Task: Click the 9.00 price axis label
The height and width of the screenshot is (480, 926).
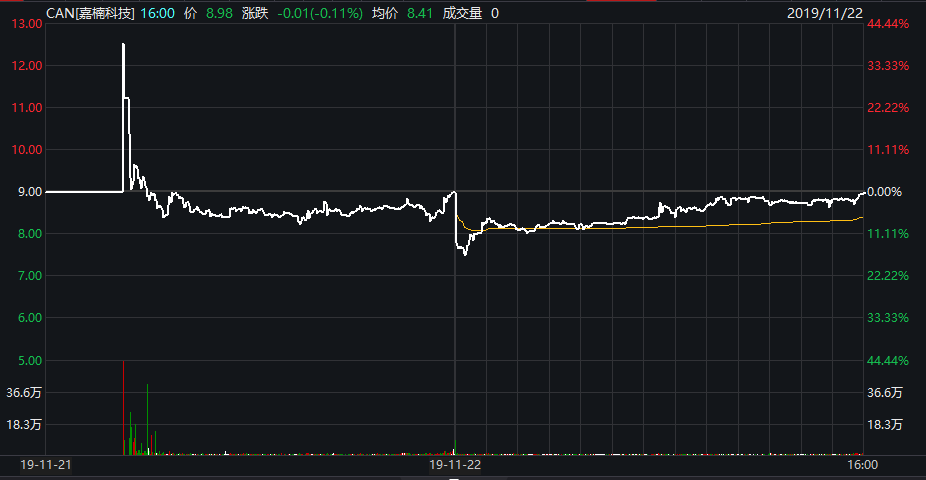Action: (x=30, y=192)
